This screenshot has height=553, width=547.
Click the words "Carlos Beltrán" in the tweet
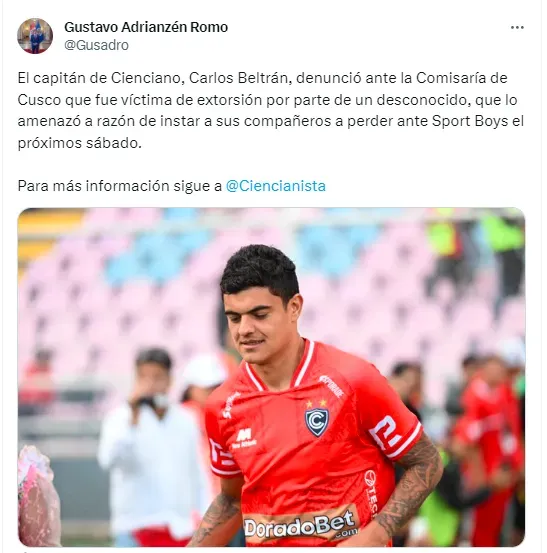[x=238, y=78]
